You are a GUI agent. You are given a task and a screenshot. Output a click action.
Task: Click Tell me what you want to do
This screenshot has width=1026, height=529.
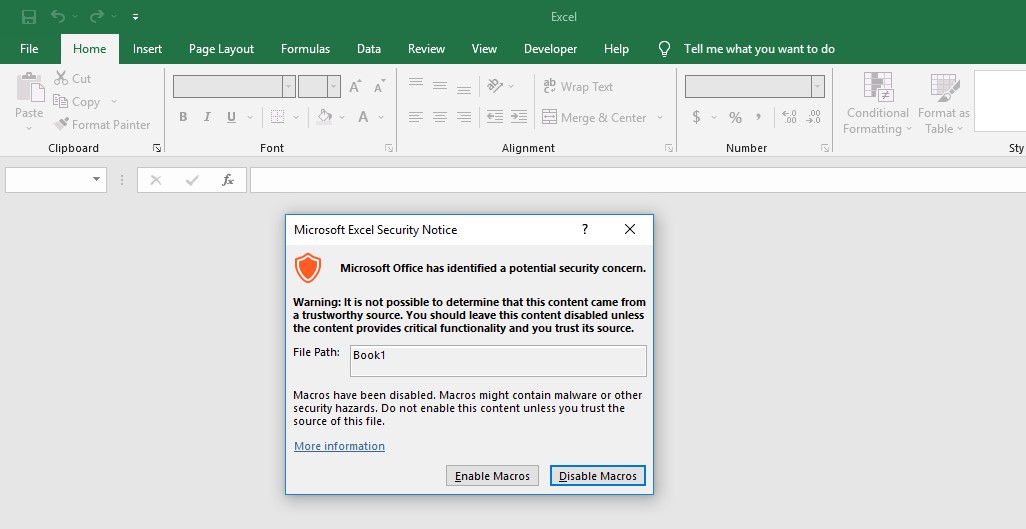point(759,48)
